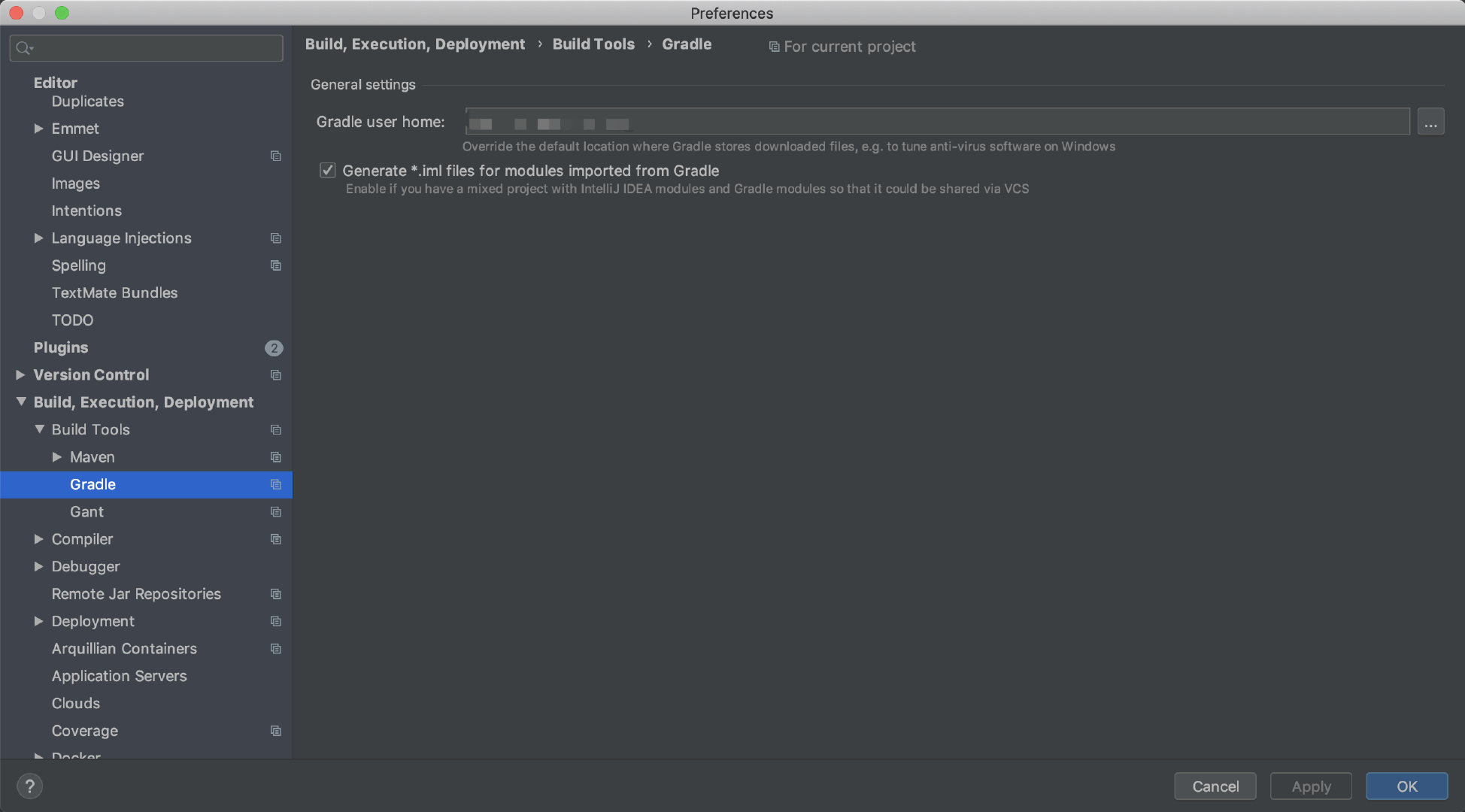Click the OK button
The image size is (1465, 812).
click(1407, 786)
